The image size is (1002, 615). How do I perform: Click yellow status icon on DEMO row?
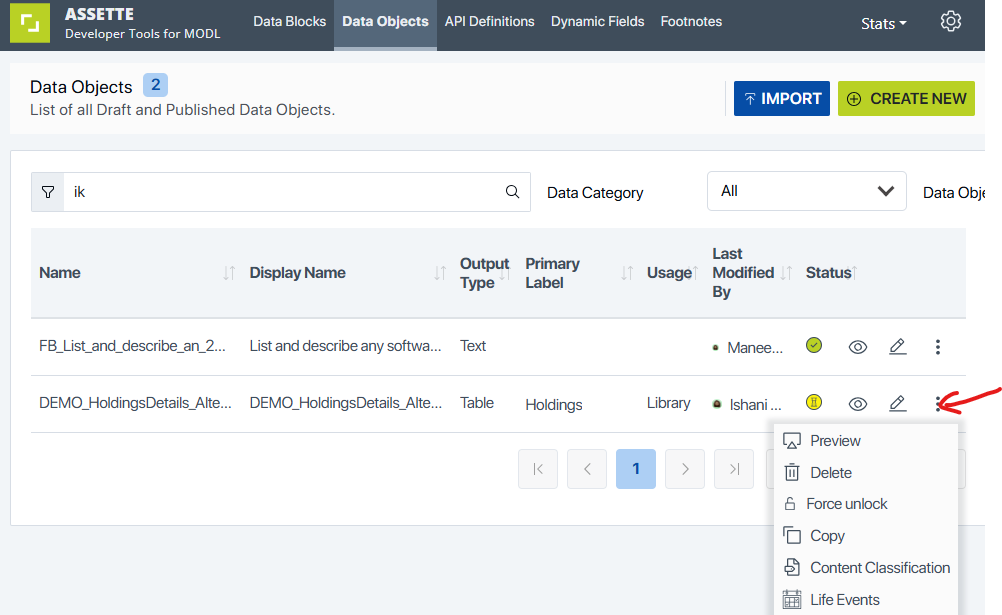tap(814, 403)
